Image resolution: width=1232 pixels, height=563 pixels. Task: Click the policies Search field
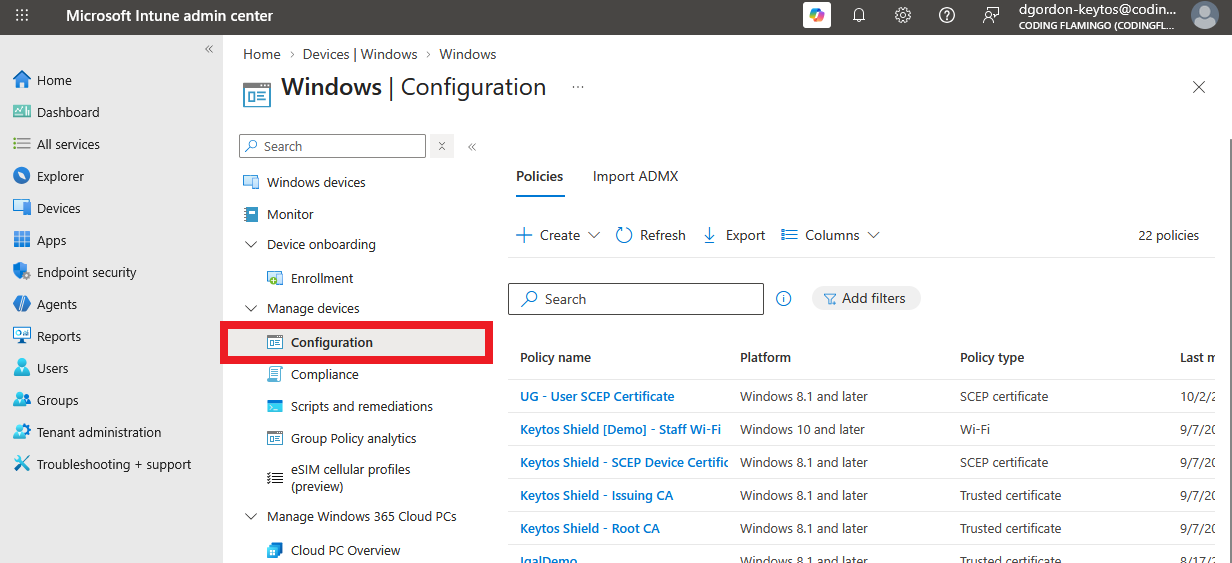[636, 299]
